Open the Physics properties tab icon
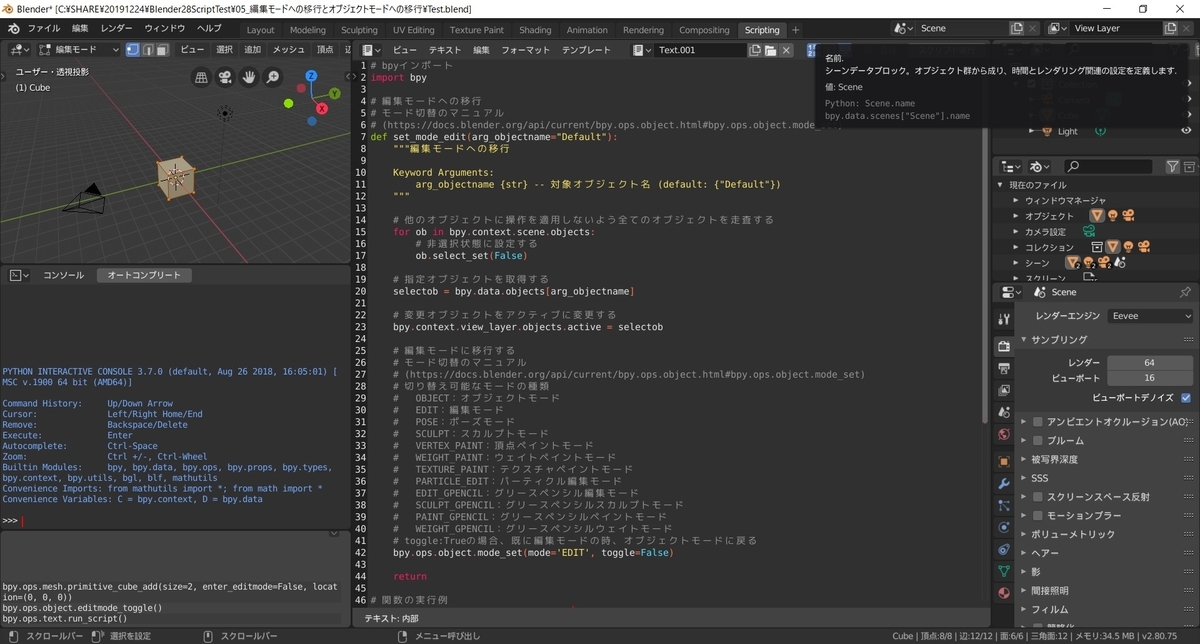Viewport: 1200px width, 644px height. 1004,528
